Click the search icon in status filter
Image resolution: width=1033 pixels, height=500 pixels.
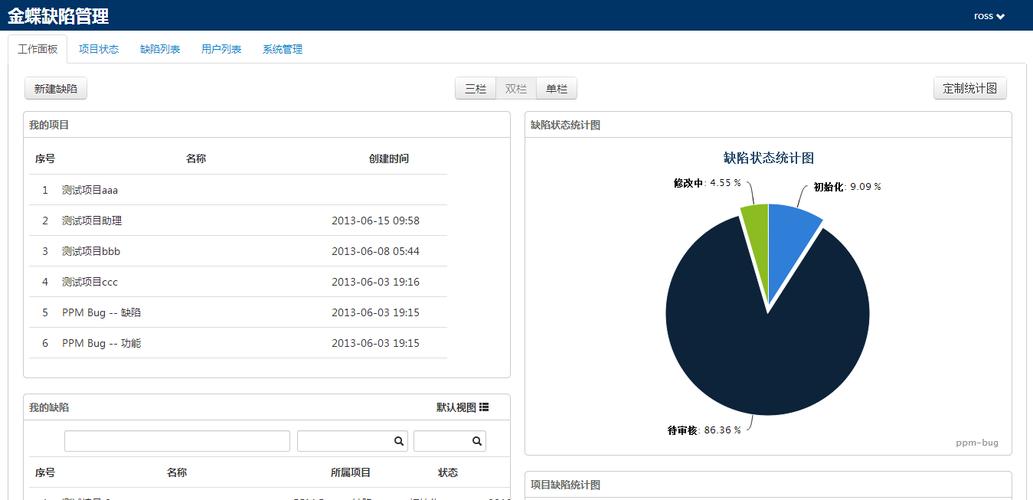(x=476, y=441)
